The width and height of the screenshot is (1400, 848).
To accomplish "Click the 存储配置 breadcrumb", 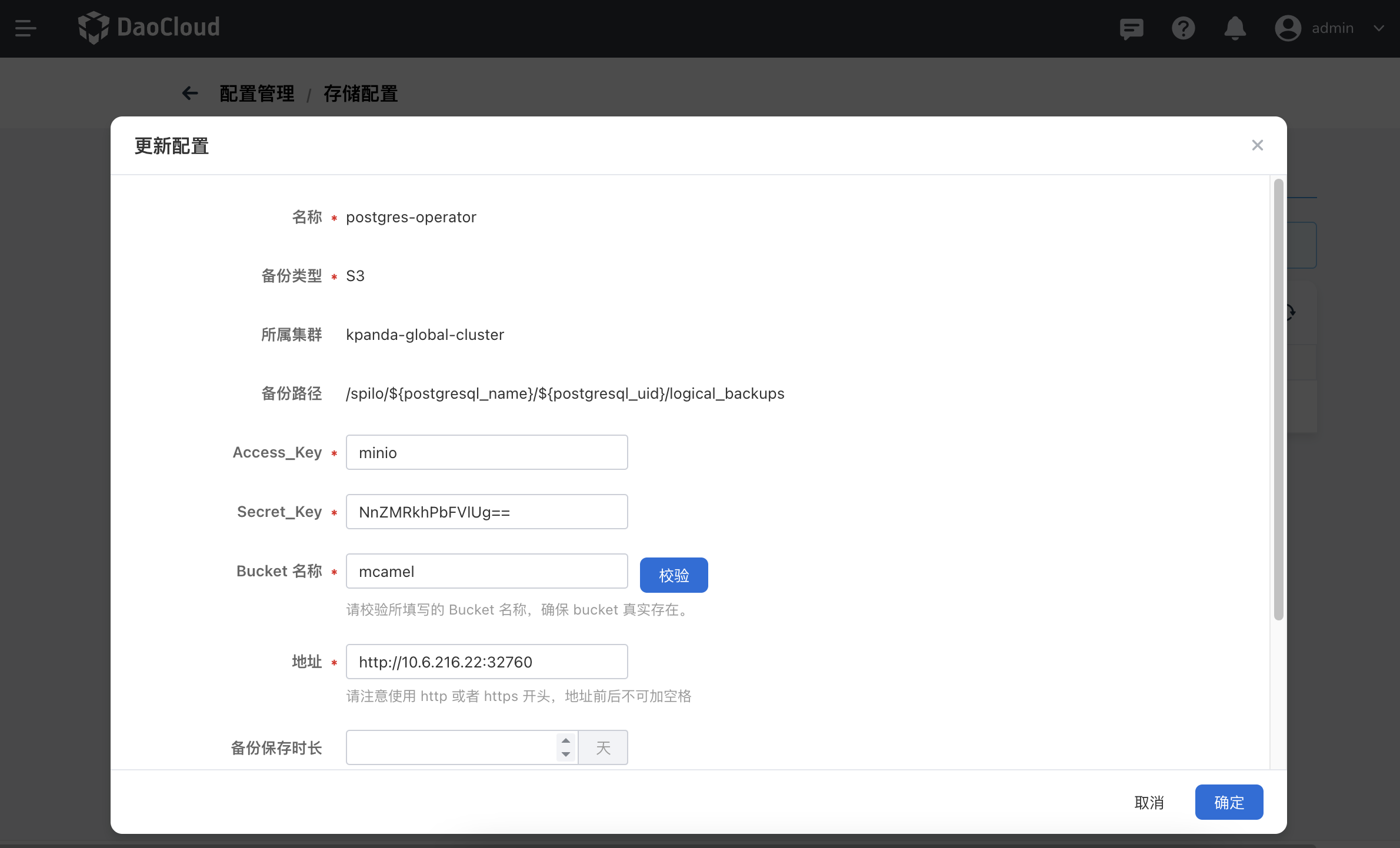I will (361, 94).
